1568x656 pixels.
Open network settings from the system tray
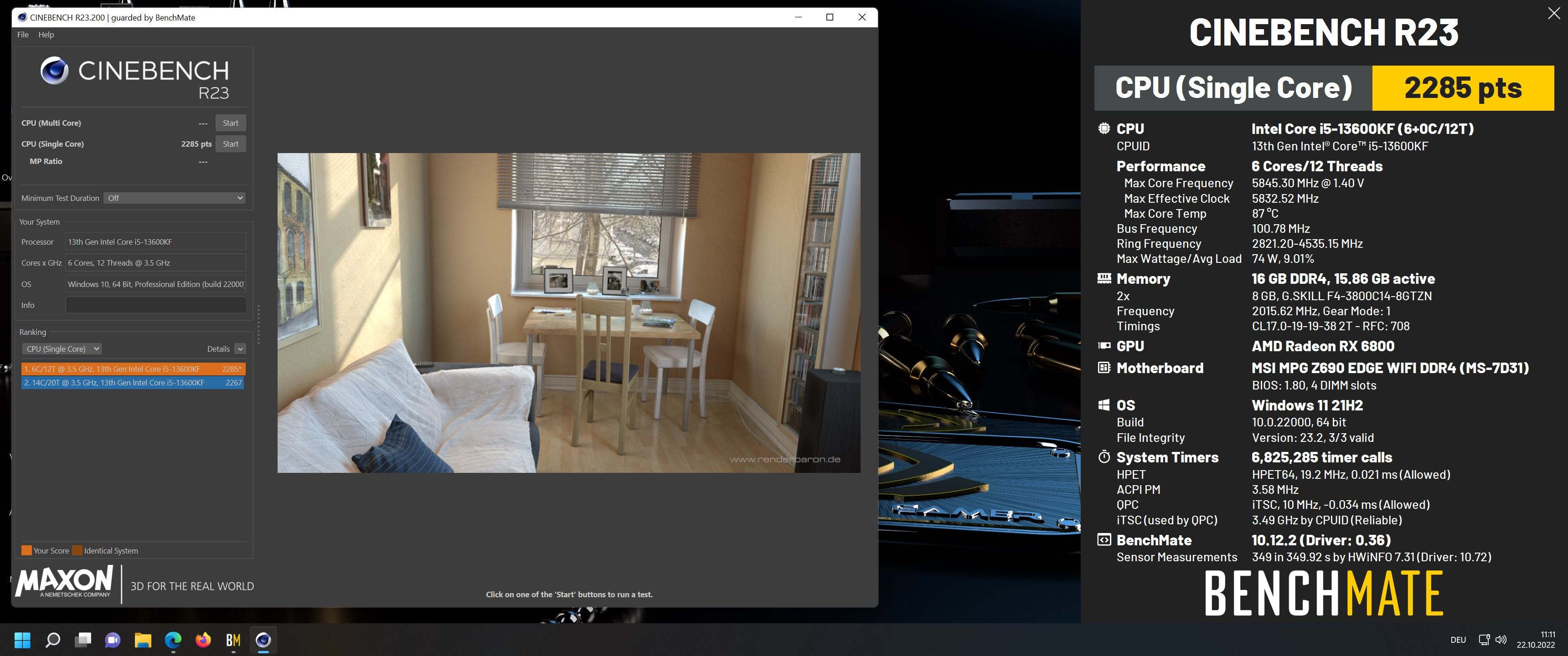click(x=1485, y=640)
